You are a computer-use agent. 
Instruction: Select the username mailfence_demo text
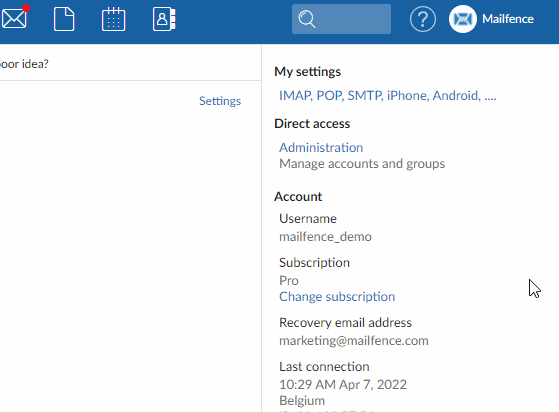pos(325,237)
